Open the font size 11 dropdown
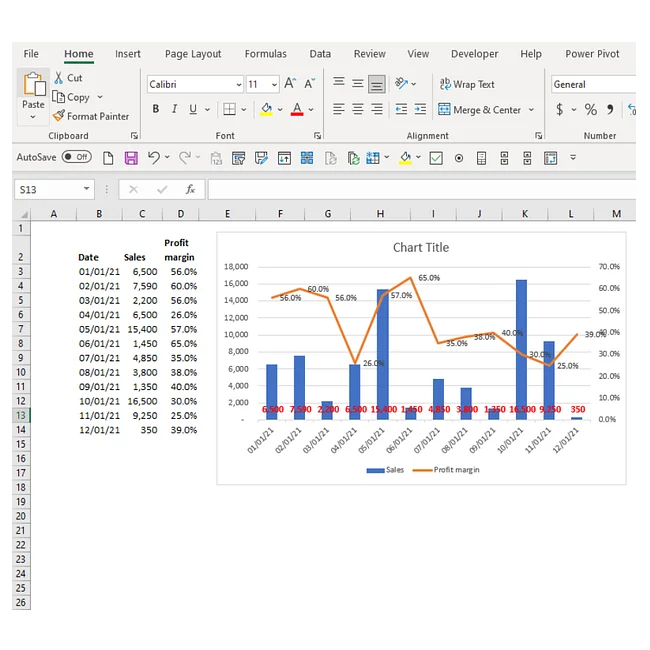This screenshot has width=650, height=650. pos(274,85)
